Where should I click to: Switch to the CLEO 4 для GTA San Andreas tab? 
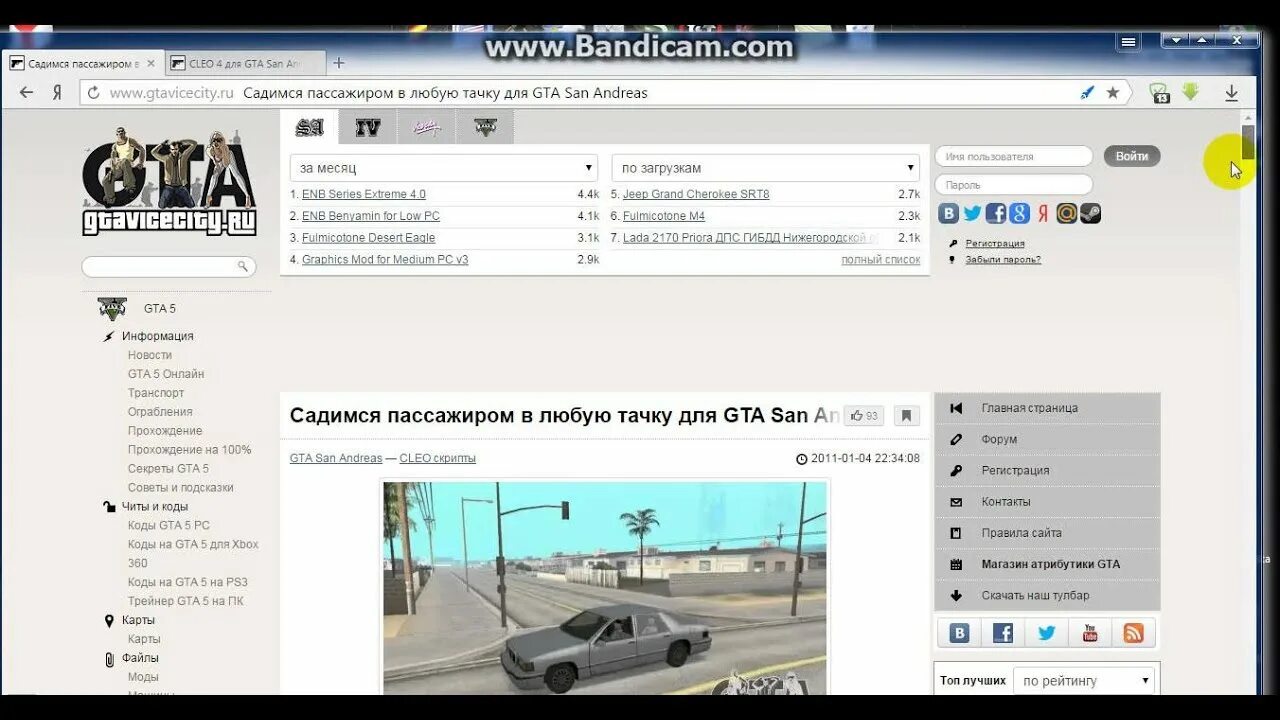(x=244, y=63)
